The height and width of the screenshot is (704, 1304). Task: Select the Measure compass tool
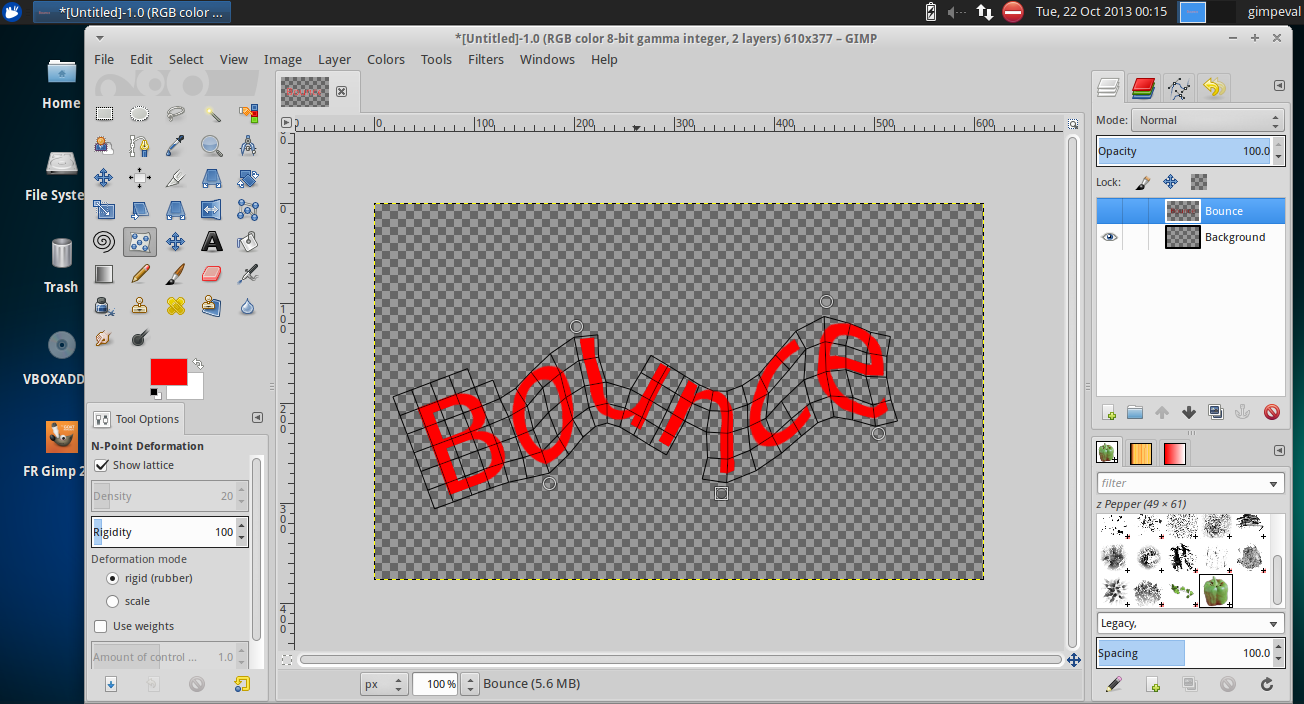pos(248,146)
